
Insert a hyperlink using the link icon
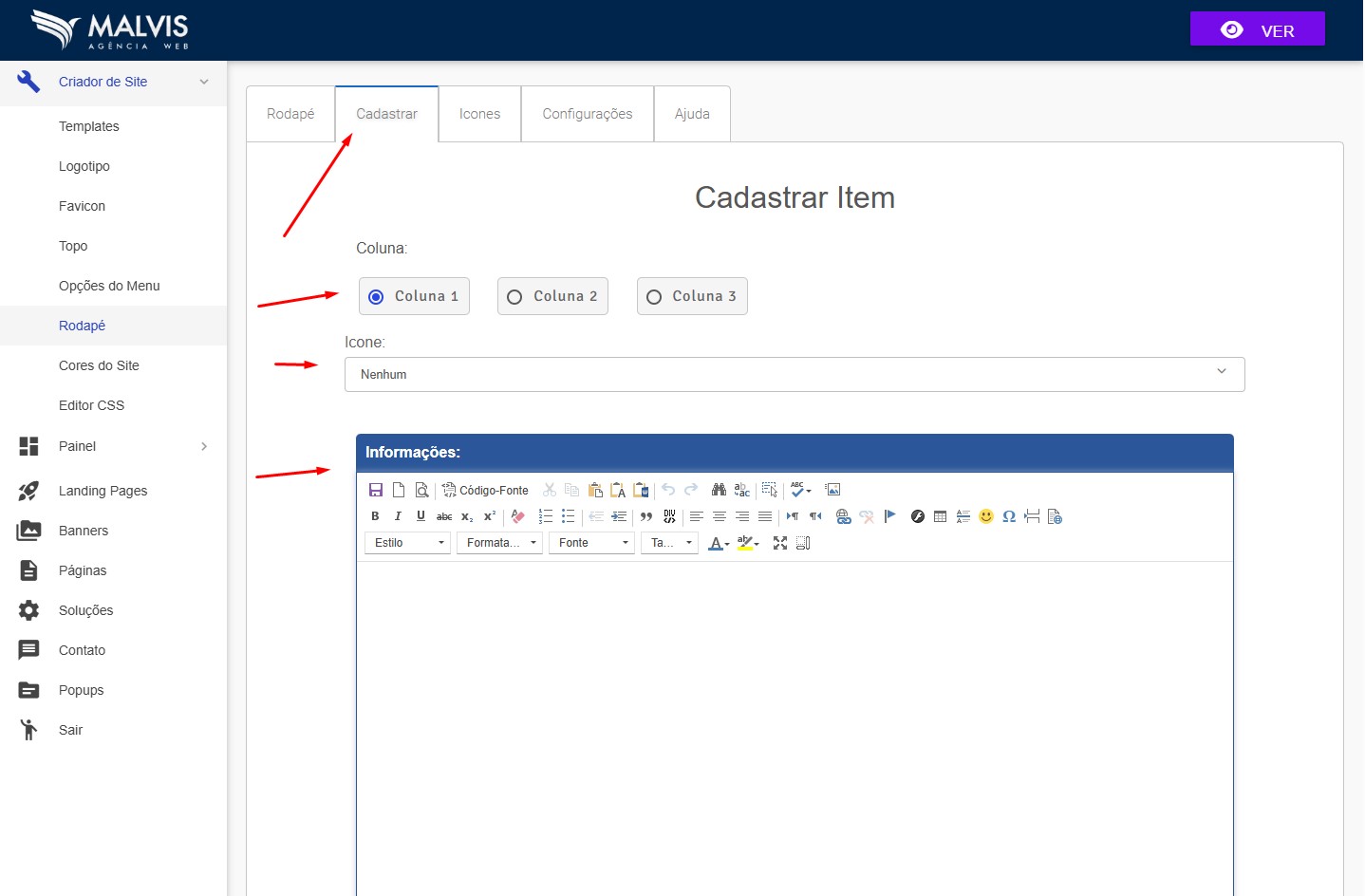pyautogui.click(x=843, y=516)
